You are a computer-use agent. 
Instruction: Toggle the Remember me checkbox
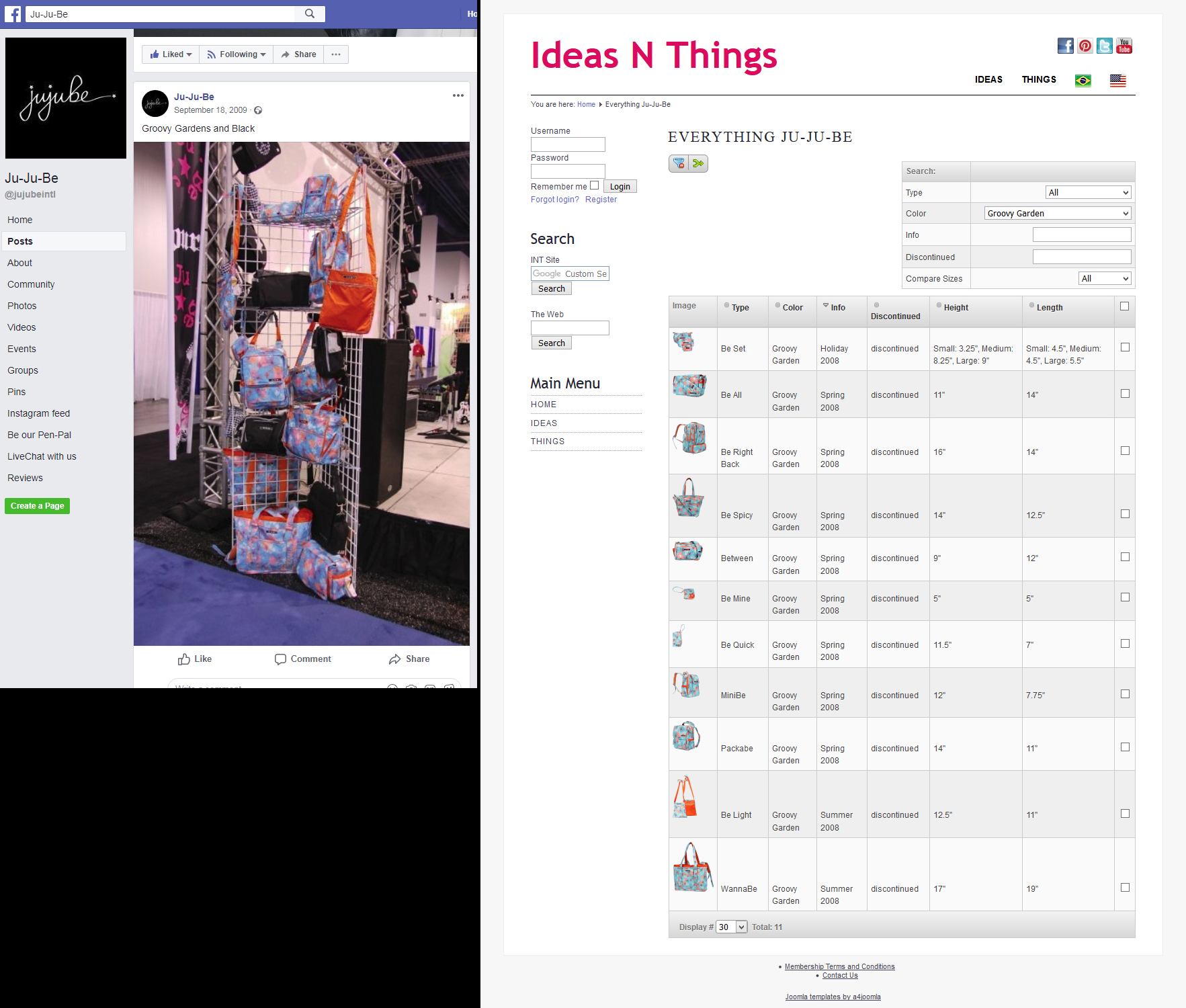tap(594, 185)
